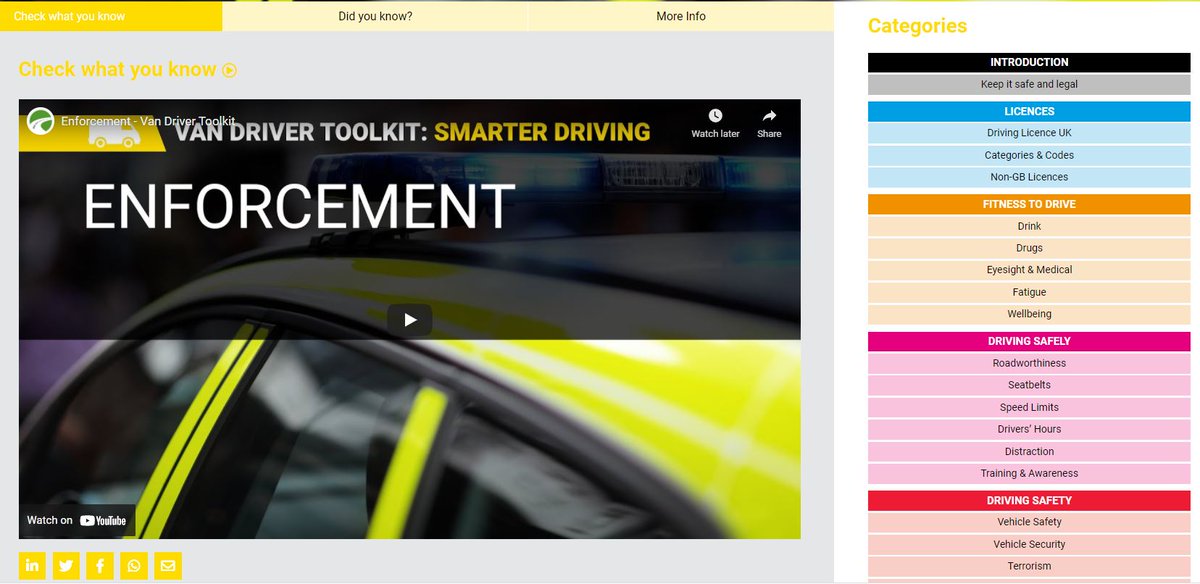This screenshot has height=584, width=1200.
Task: View the Vehicle Security topic
Action: (1029, 544)
